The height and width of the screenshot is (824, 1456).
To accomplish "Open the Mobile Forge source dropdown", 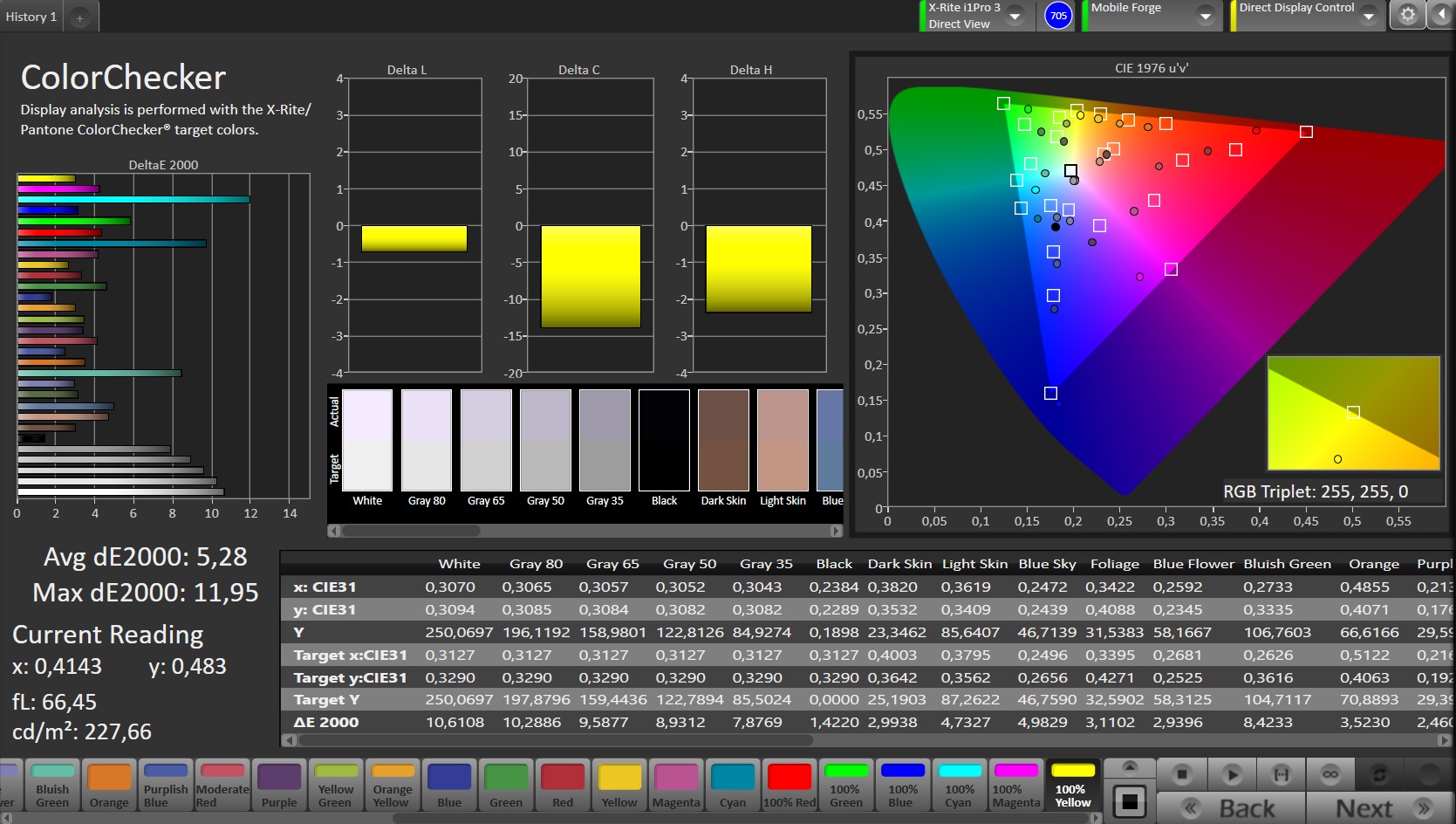I will coord(1205,16).
